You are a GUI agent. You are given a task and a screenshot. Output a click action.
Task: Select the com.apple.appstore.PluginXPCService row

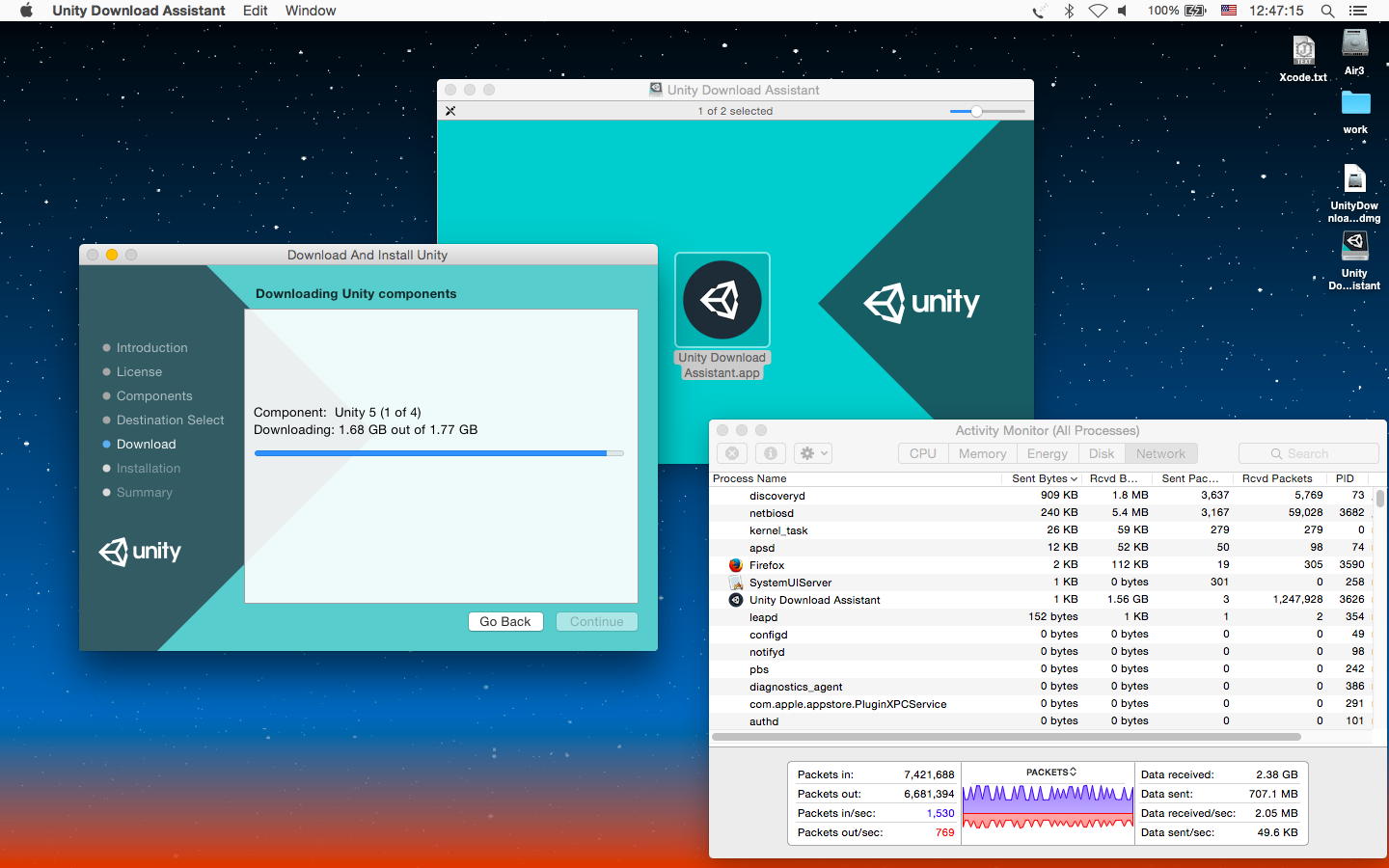pyautogui.click(x=1042, y=704)
